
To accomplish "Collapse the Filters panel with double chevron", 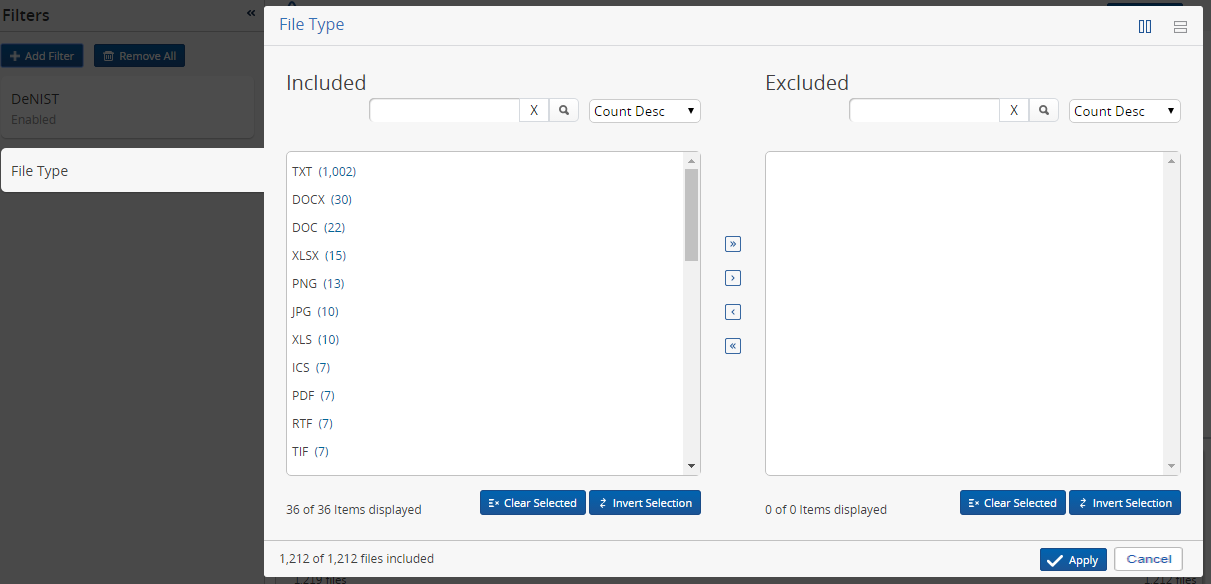I will pyautogui.click(x=251, y=13).
